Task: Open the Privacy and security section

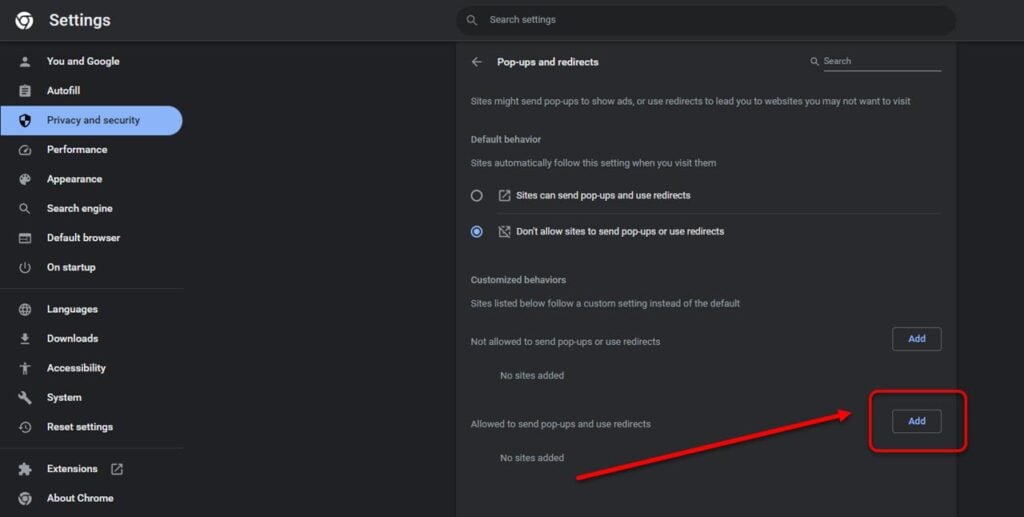Action: point(91,120)
